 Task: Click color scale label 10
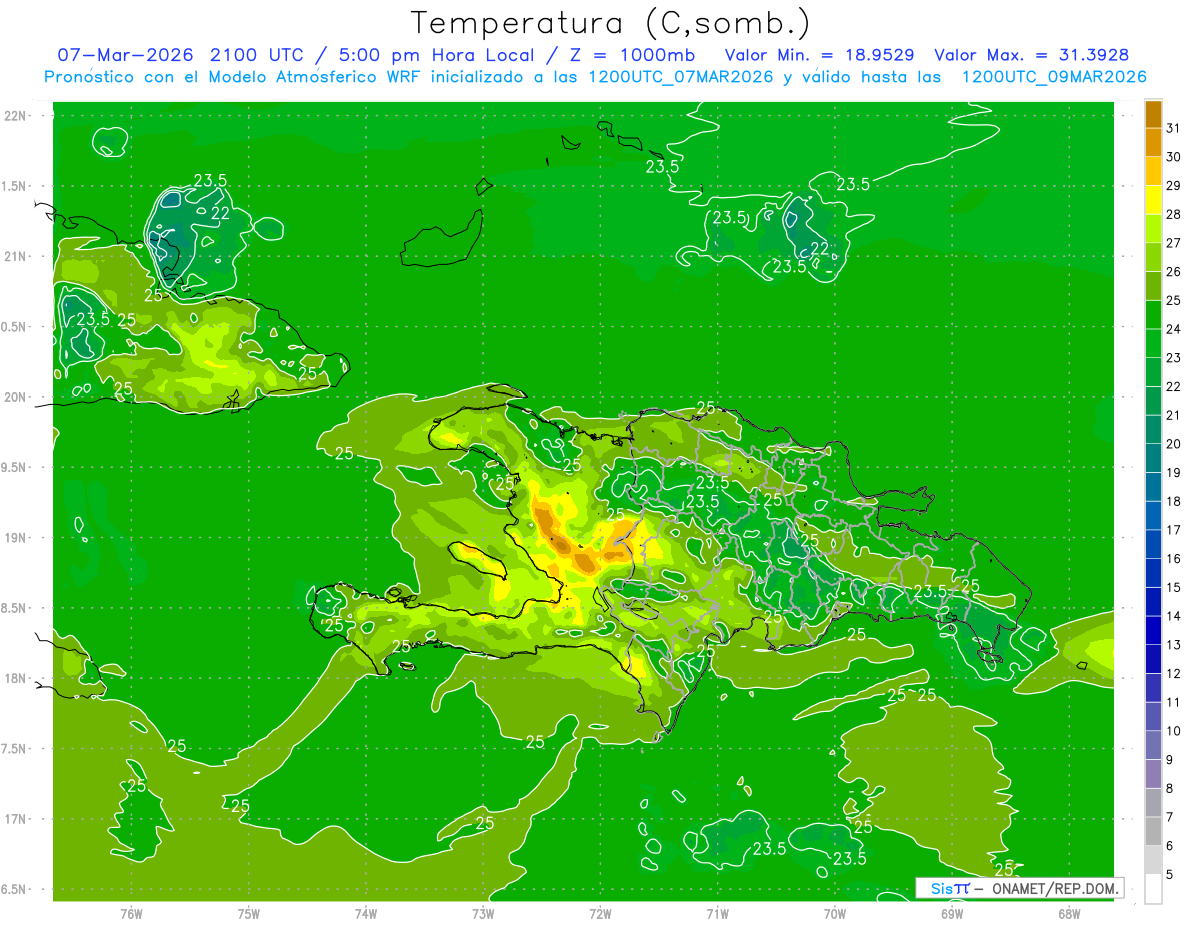pyautogui.click(x=1174, y=731)
